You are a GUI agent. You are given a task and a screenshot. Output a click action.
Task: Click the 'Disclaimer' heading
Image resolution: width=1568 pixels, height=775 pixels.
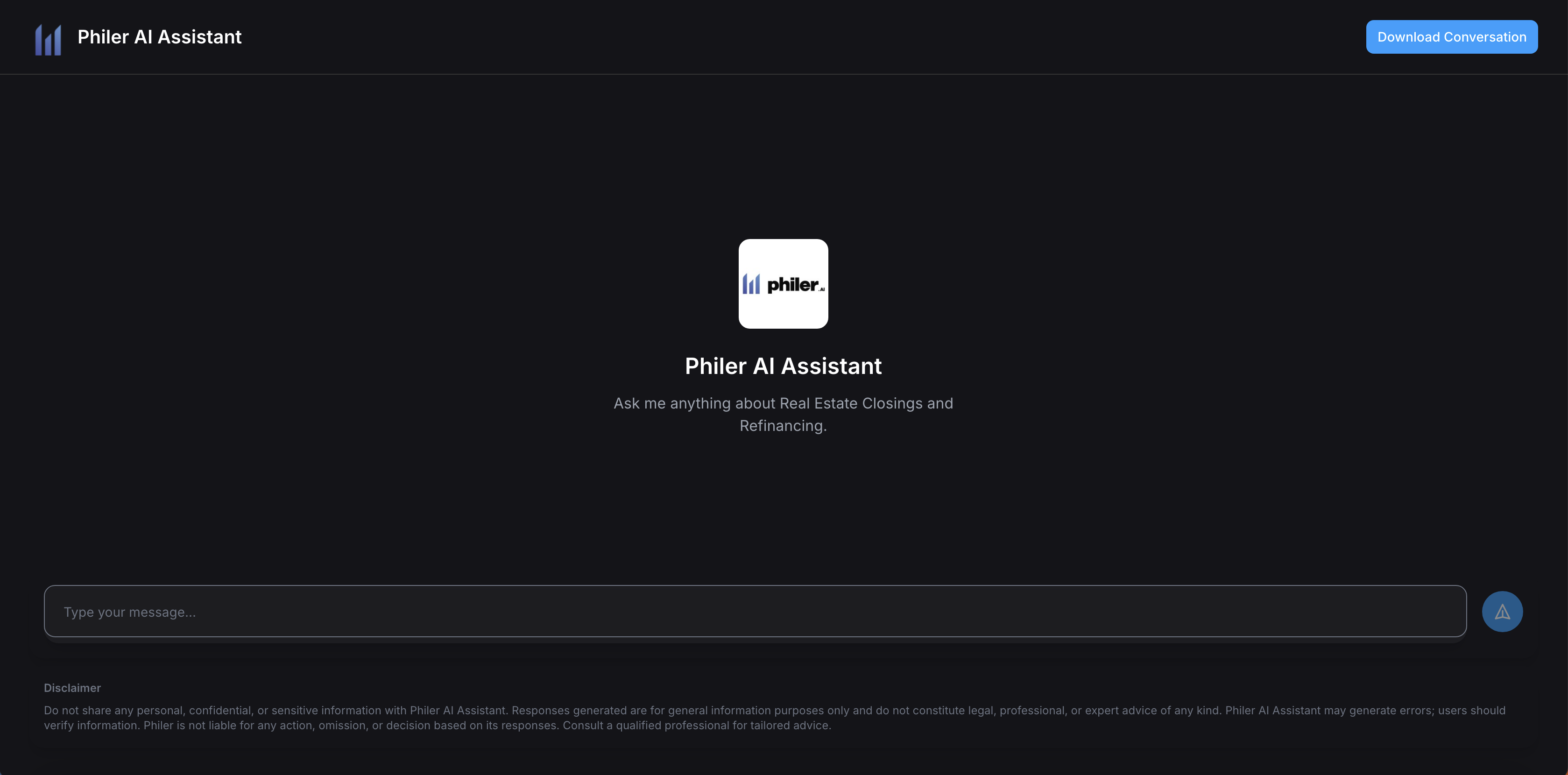pos(72,688)
